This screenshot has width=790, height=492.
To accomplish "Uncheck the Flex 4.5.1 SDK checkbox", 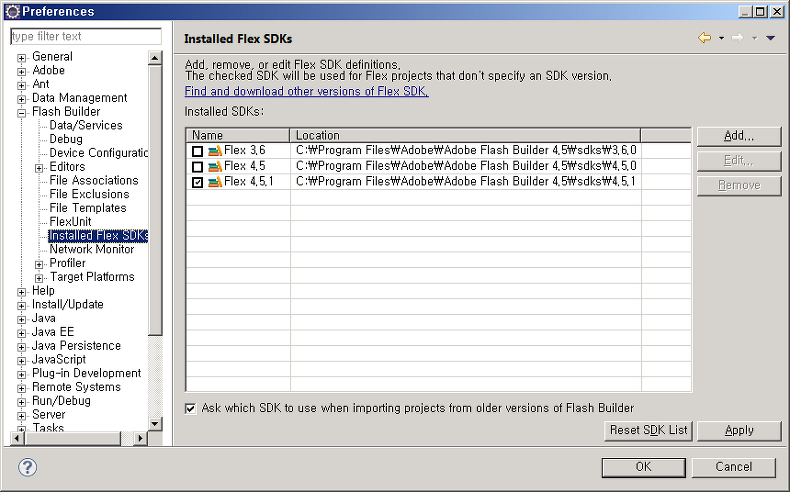I will [198, 182].
